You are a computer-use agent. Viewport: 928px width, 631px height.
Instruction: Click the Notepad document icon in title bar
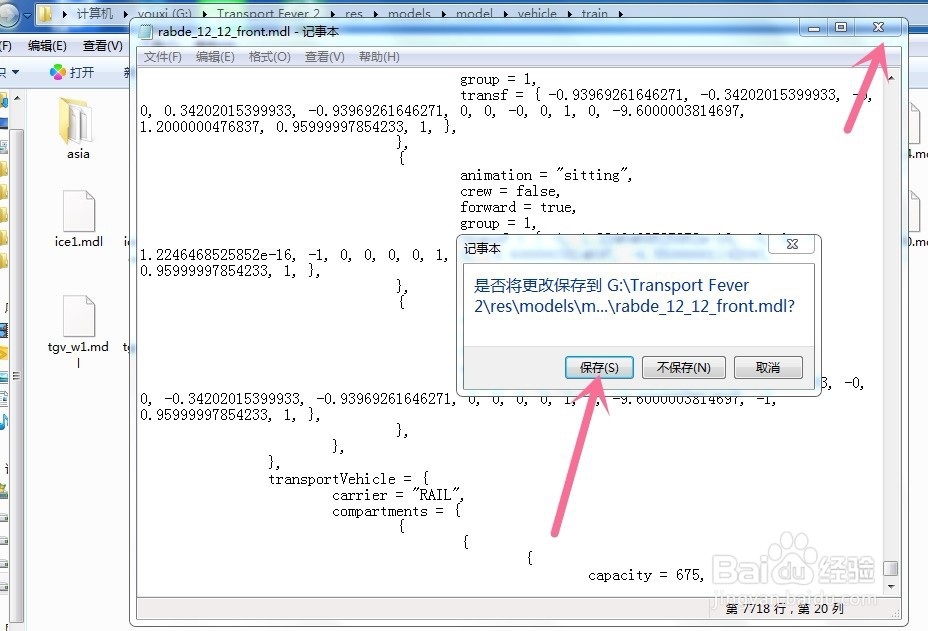tap(145, 31)
